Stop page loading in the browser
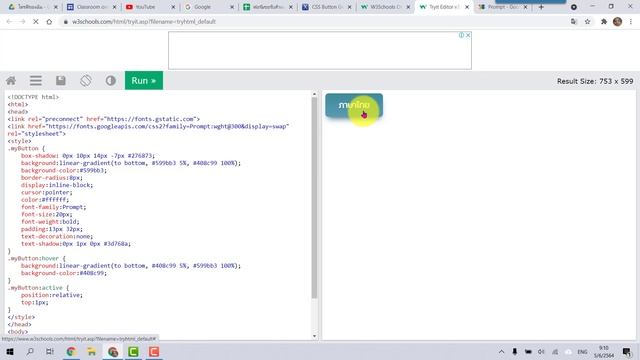Image resolution: width=640 pixels, height=360 pixels. coord(36,22)
